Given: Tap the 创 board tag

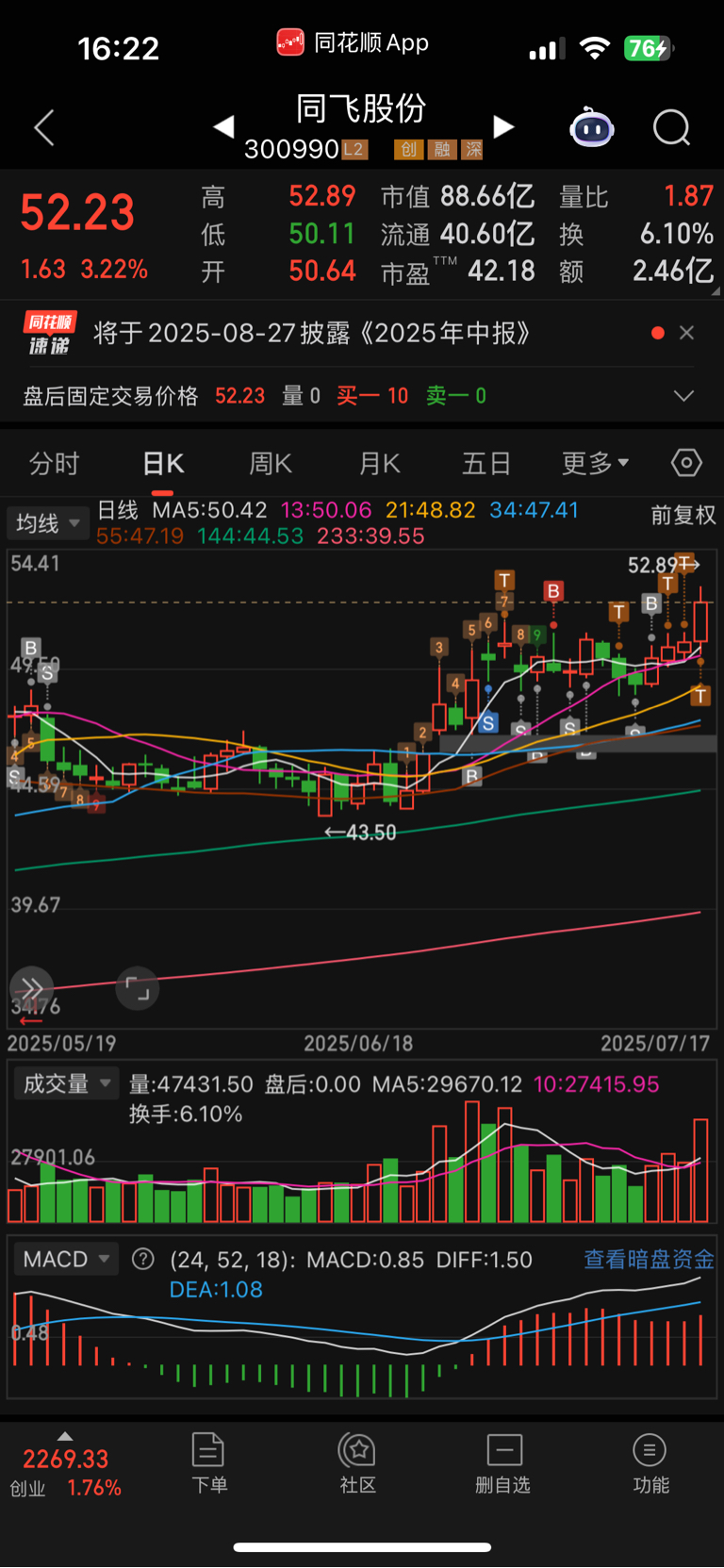Looking at the screenshot, I should 409,149.
